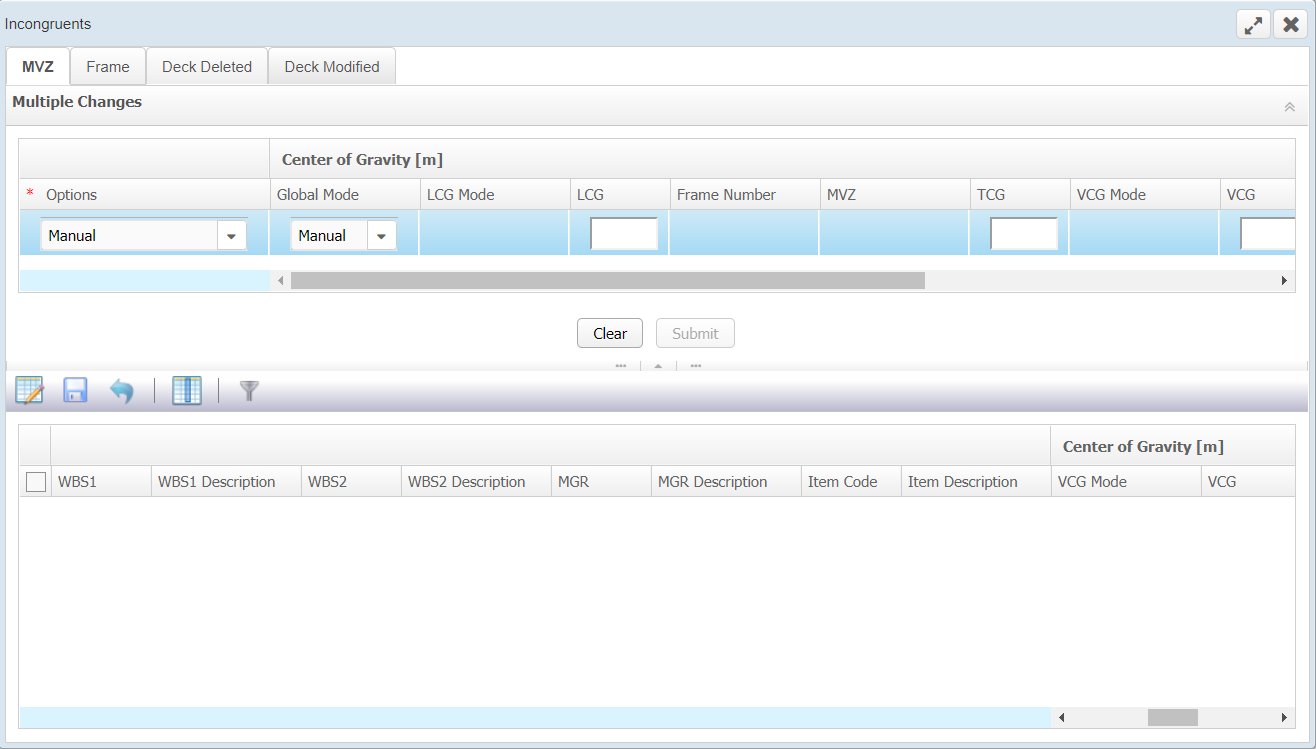Screen dimensions: 1316x749
Task: Click the WBS2 column header
Action: [x=351, y=482]
